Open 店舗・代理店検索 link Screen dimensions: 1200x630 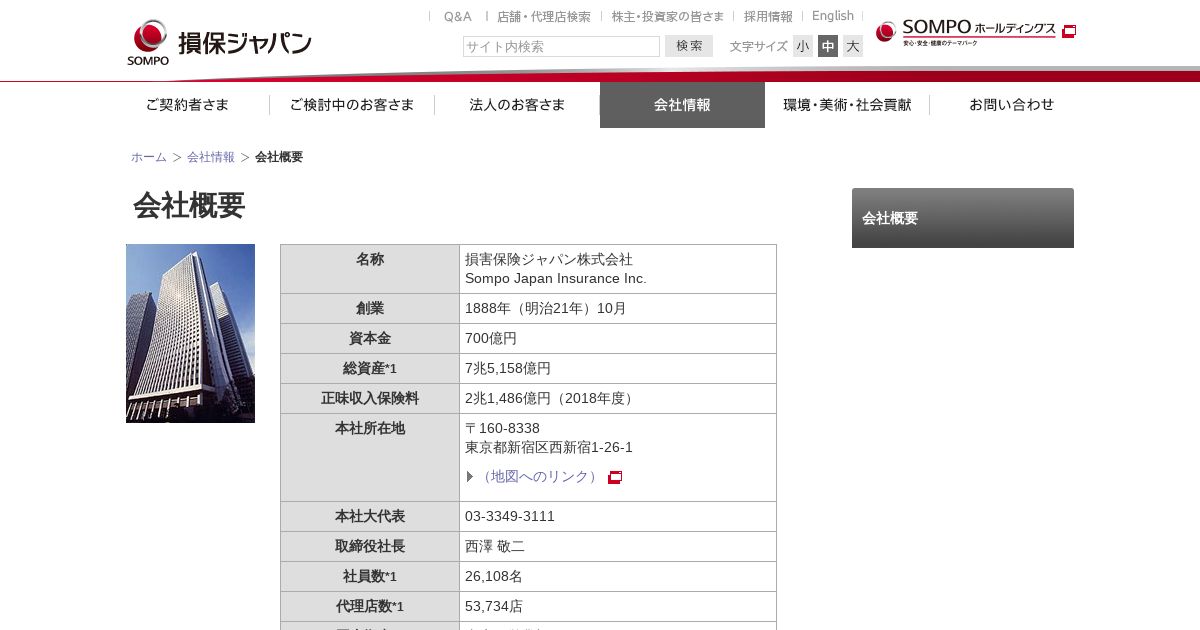click(x=544, y=16)
